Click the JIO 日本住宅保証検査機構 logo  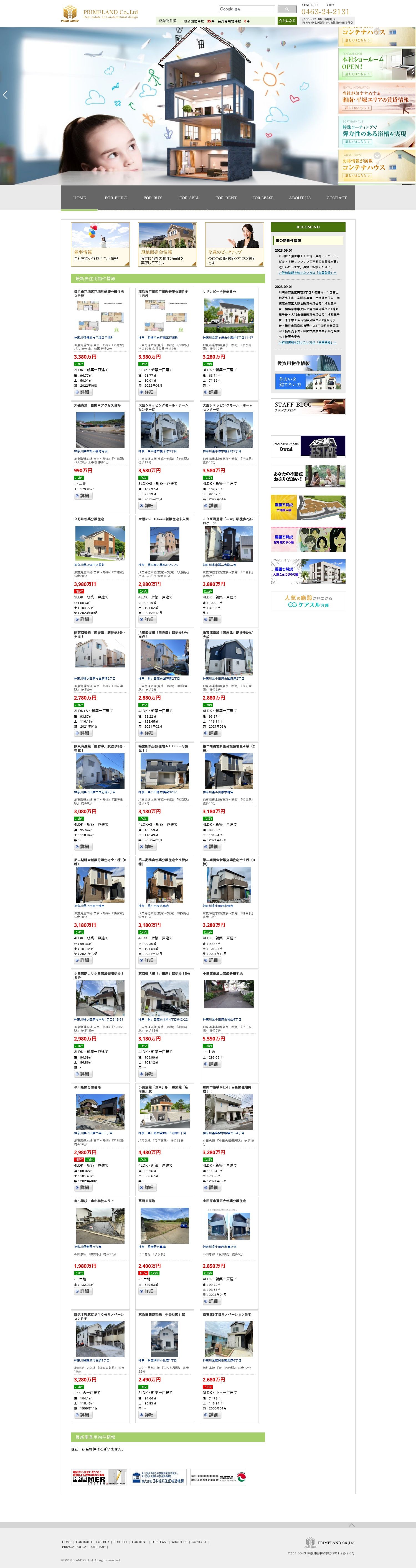point(158,1477)
